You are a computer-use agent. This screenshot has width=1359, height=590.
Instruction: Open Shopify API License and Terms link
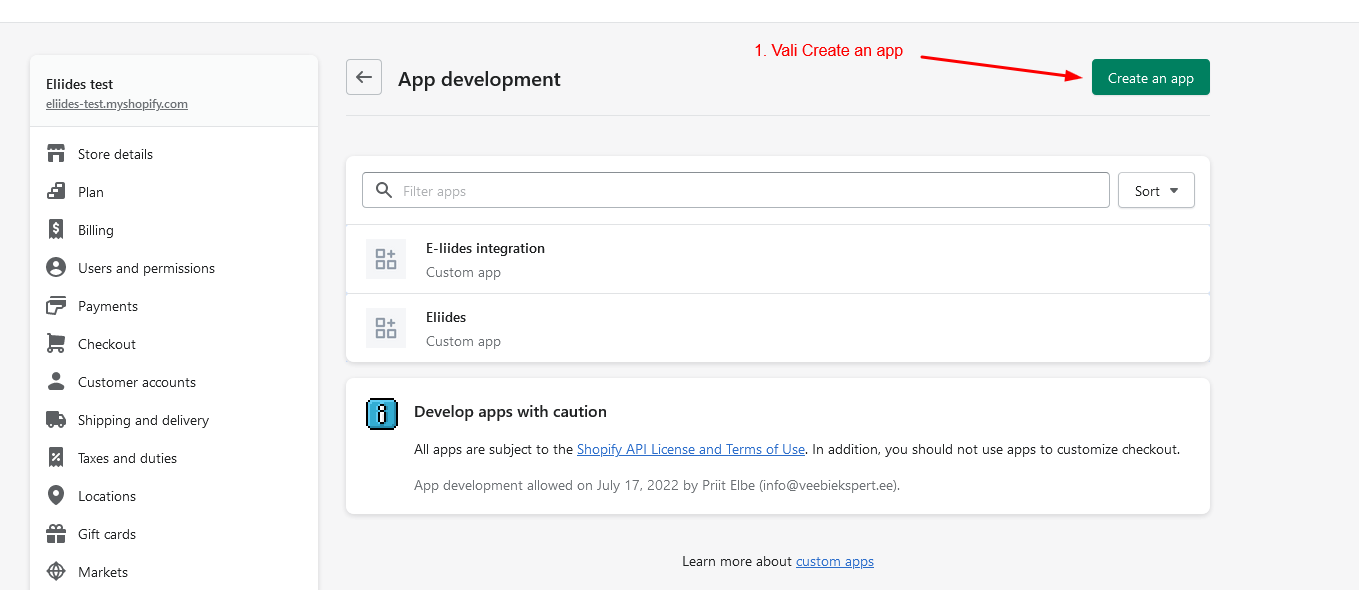point(690,450)
